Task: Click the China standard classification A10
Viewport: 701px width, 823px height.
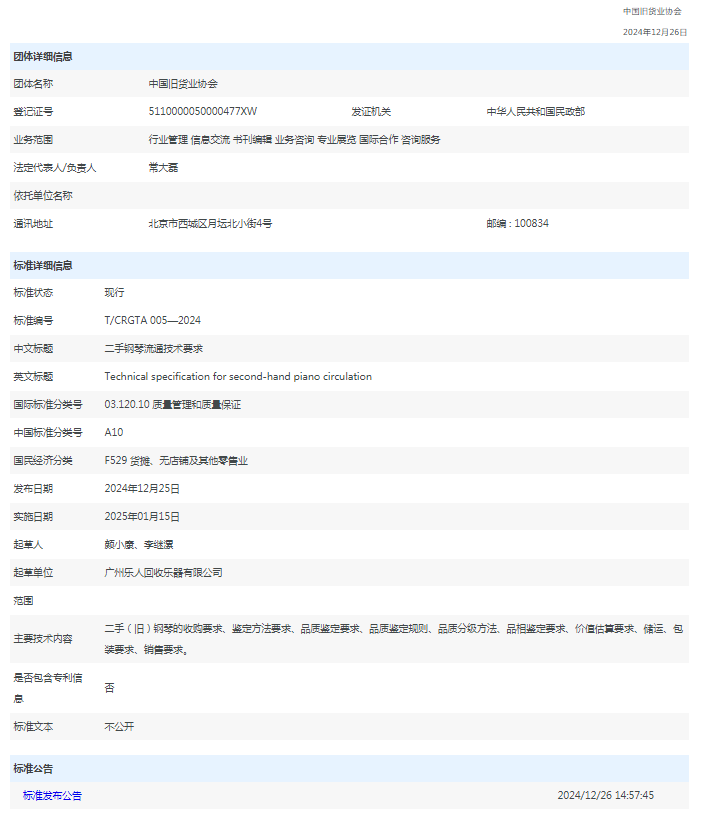Action: [114, 433]
